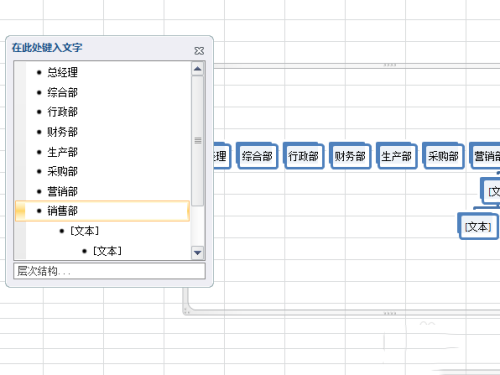Select the 生产部 SmartArt box
This screenshot has width=500, height=375.
coord(396,156)
